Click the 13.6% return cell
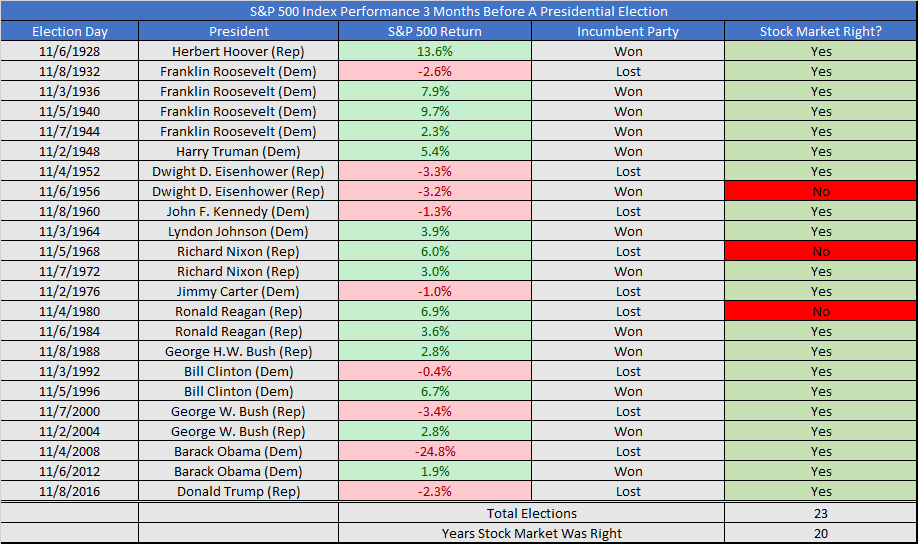This screenshot has height=544, width=918. tap(434, 52)
